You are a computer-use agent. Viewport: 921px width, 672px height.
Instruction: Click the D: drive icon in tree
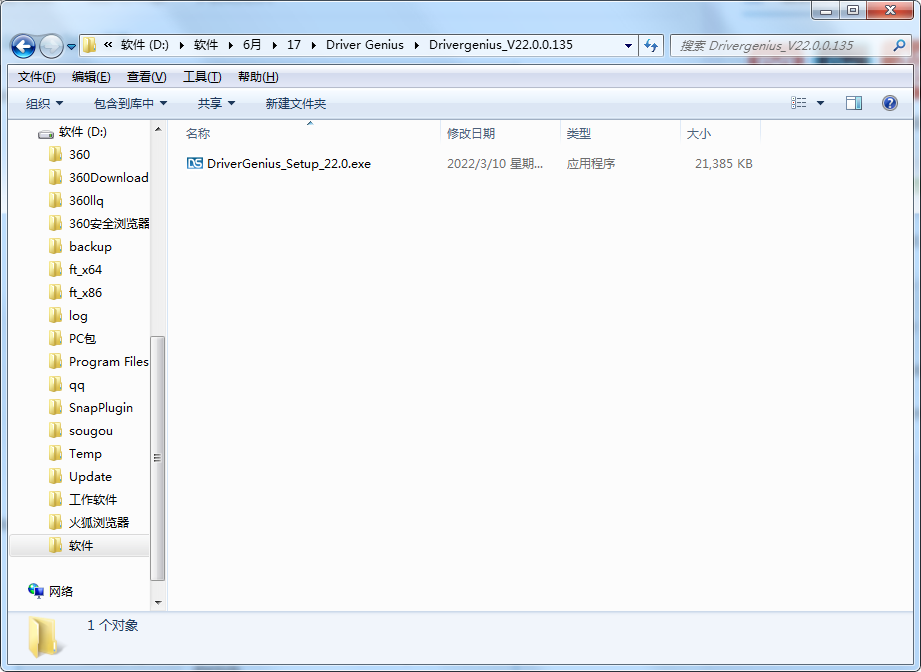click(x=46, y=134)
